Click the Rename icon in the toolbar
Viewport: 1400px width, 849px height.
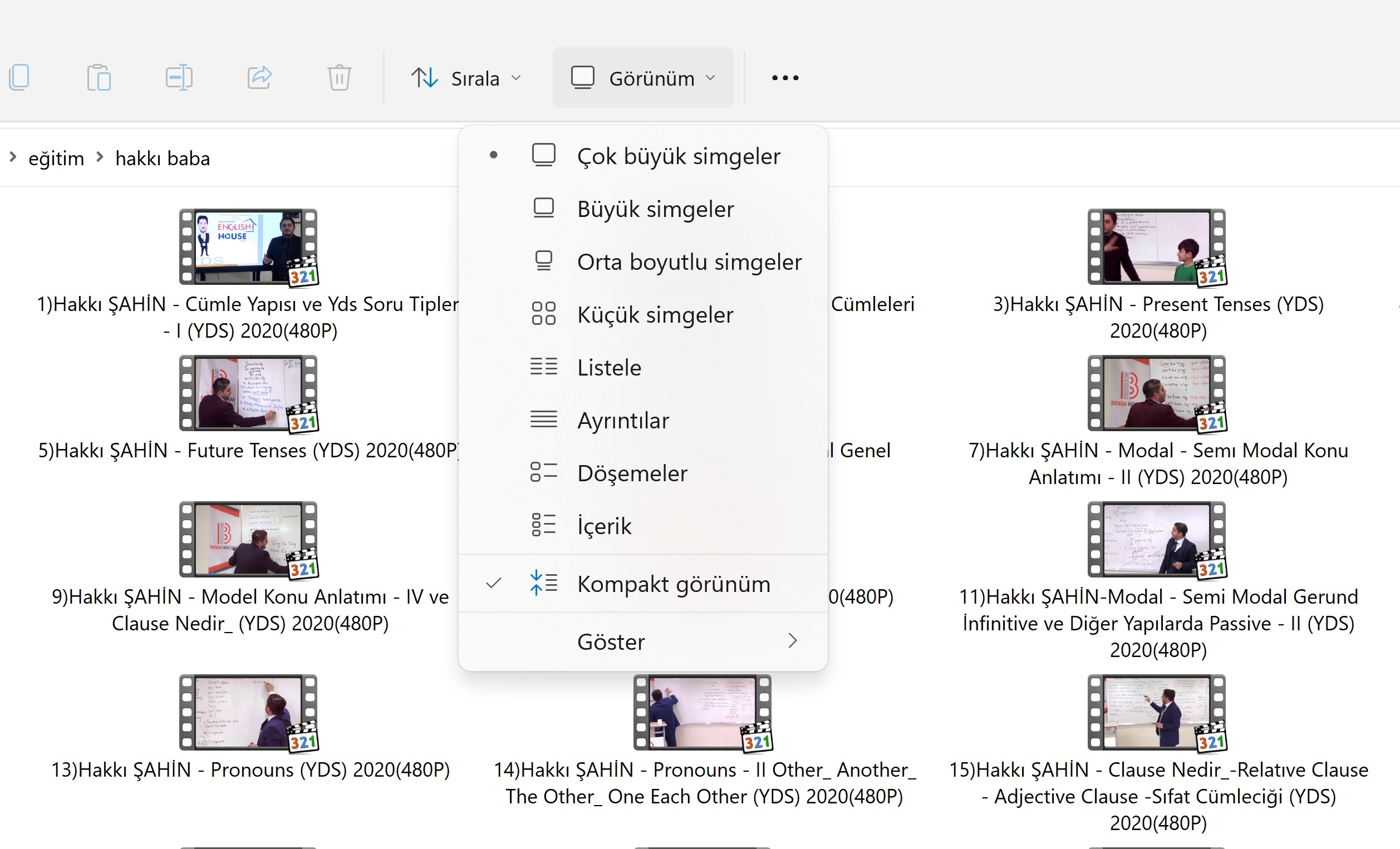pyautogui.click(x=179, y=77)
